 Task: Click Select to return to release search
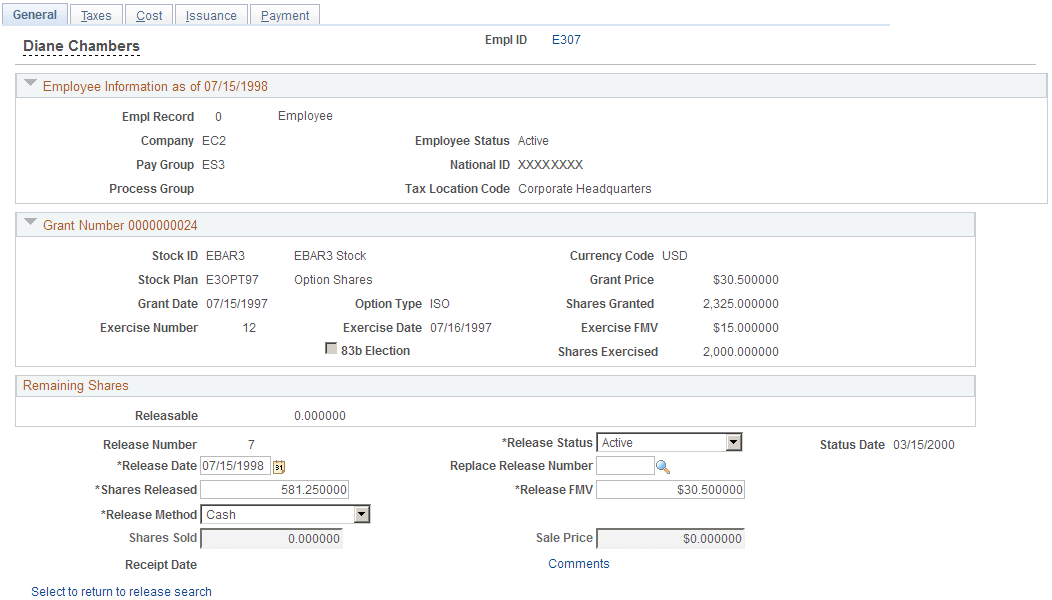[x=121, y=591]
